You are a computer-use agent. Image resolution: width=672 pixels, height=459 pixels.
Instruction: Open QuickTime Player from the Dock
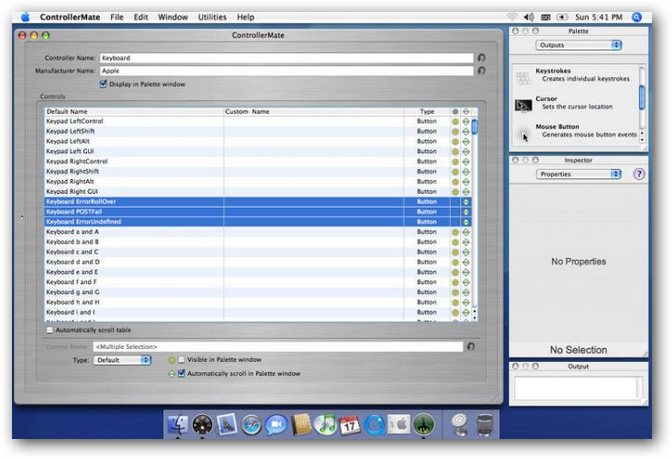(374, 426)
